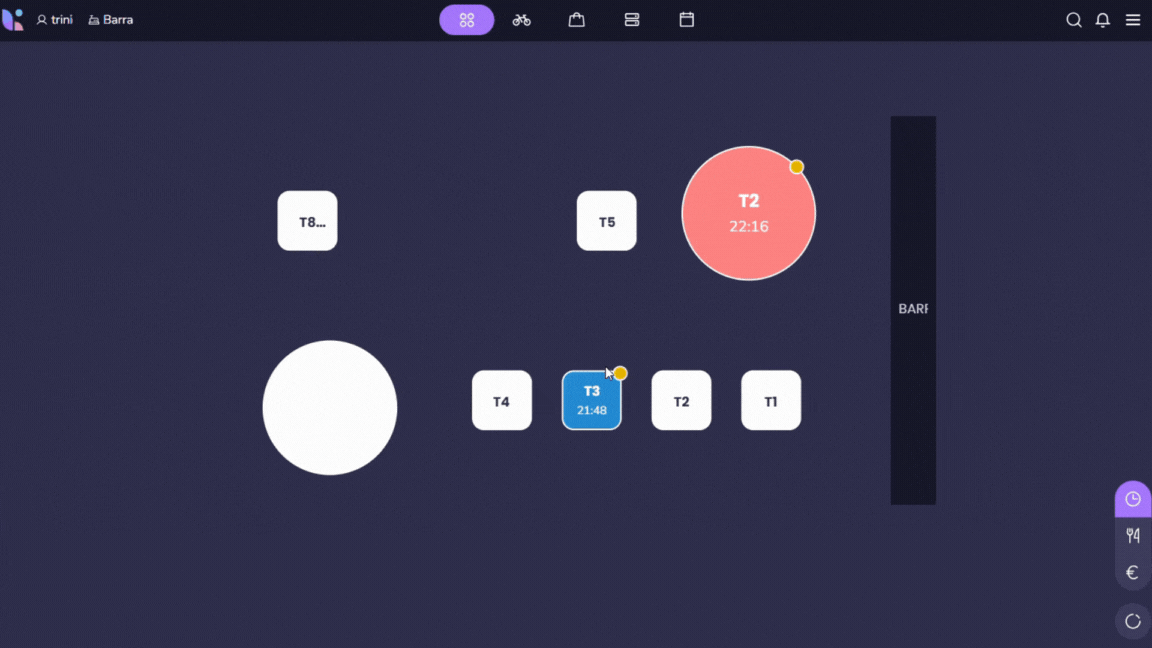The height and width of the screenshot is (648, 1152).
Task: Click yellow status dot on table T3
Action: coord(621,373)
